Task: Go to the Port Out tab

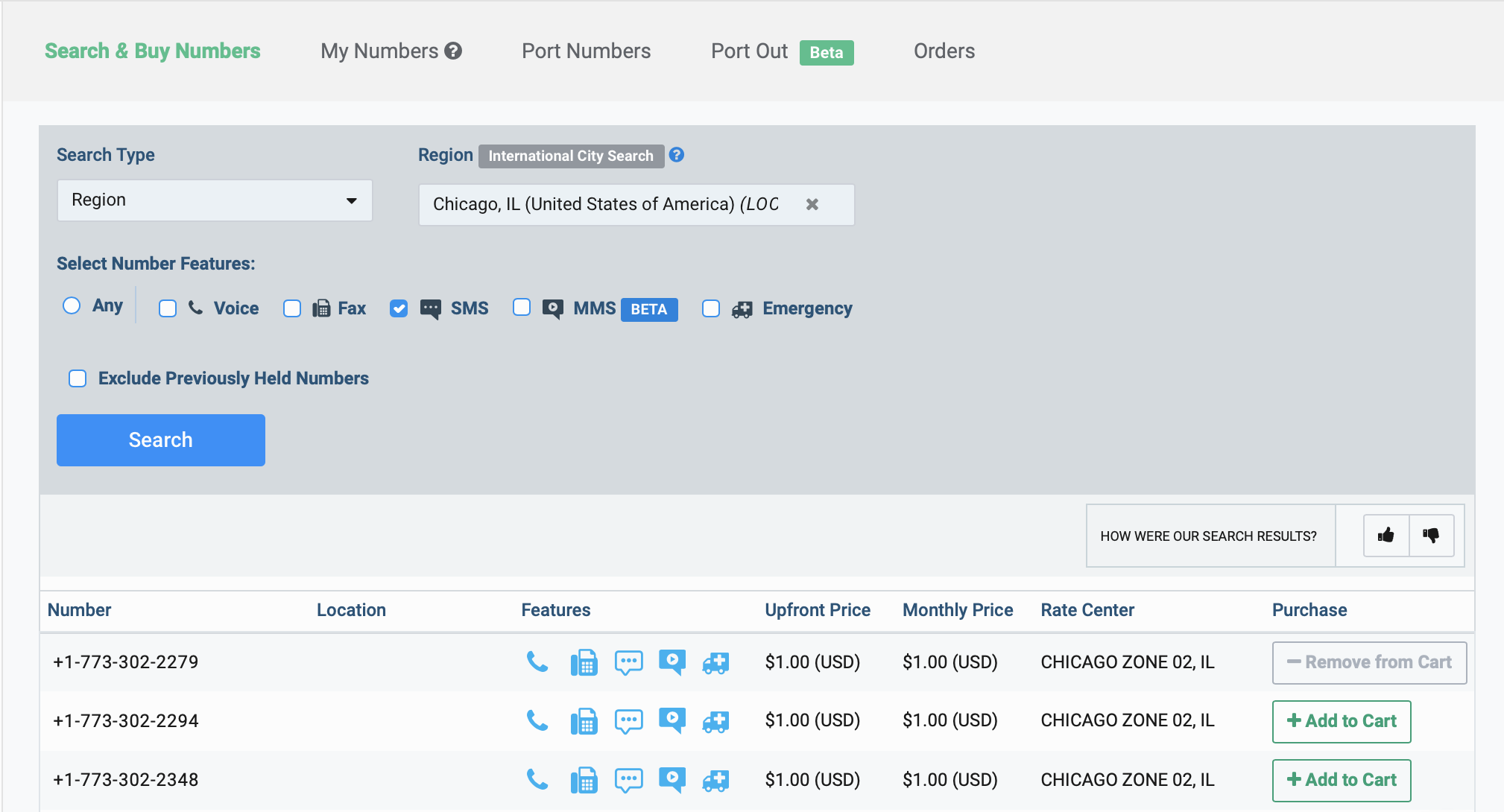Action: click(x=749, y=51)
